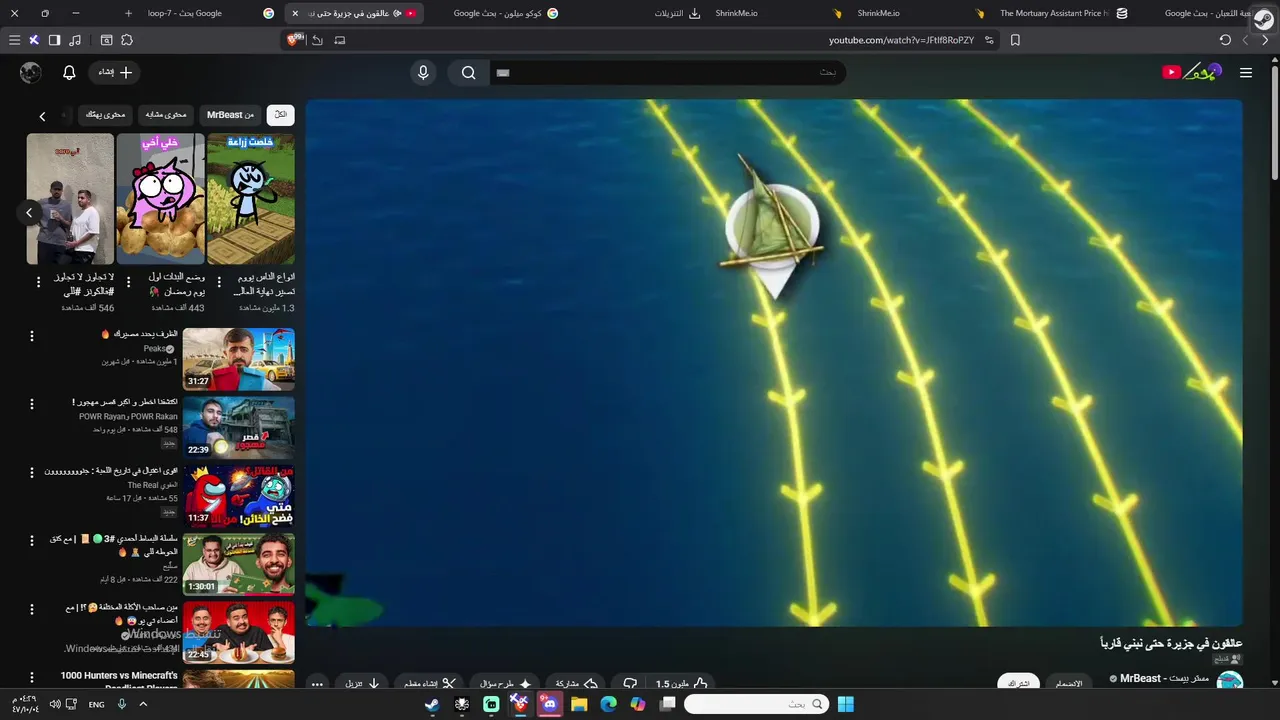This screenshot has height=720, width=1280.
Task: Open options for the 443 thousand views Short
Action: (x=129, y=283)
